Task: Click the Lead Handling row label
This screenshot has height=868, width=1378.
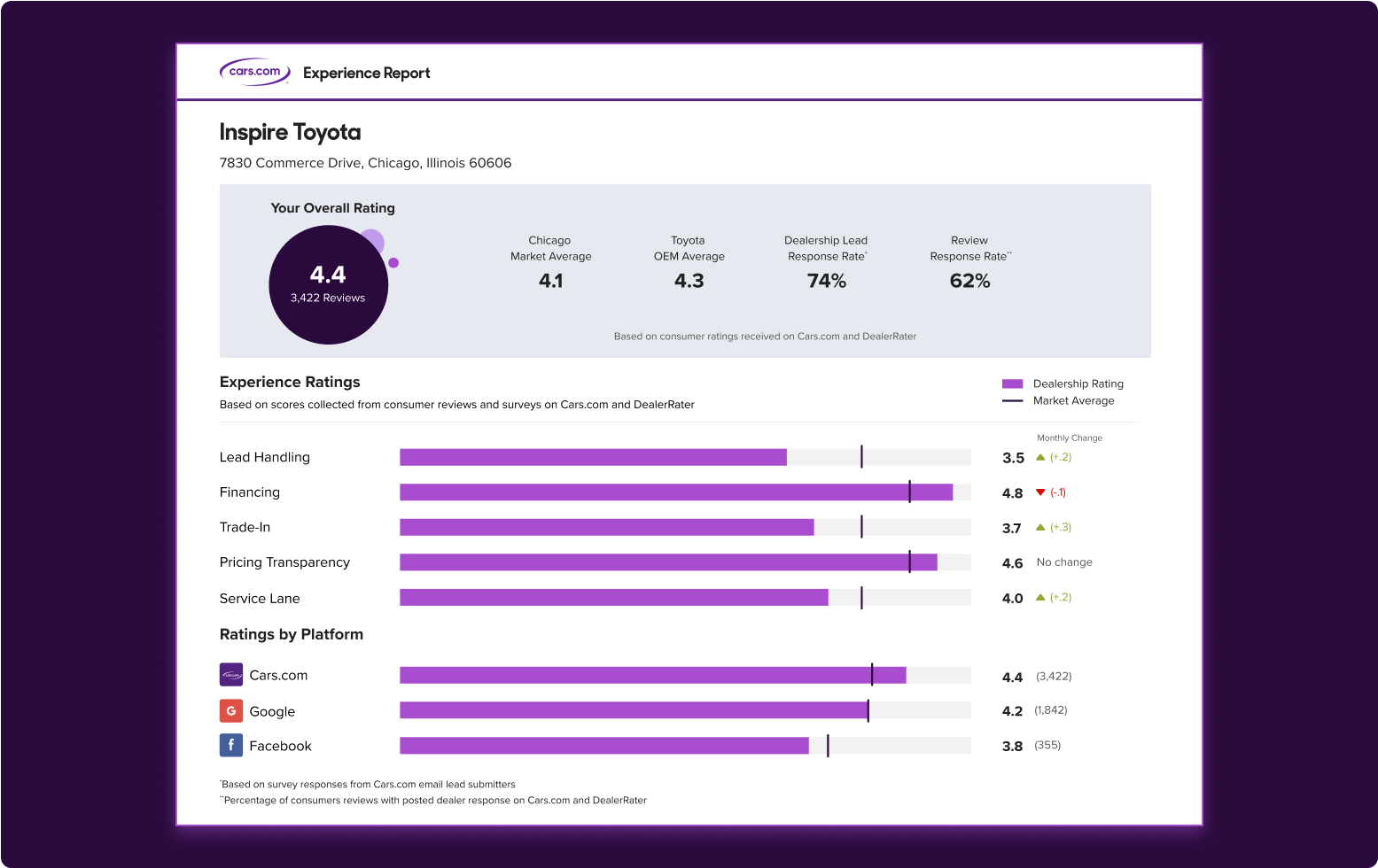Action: 264,457
